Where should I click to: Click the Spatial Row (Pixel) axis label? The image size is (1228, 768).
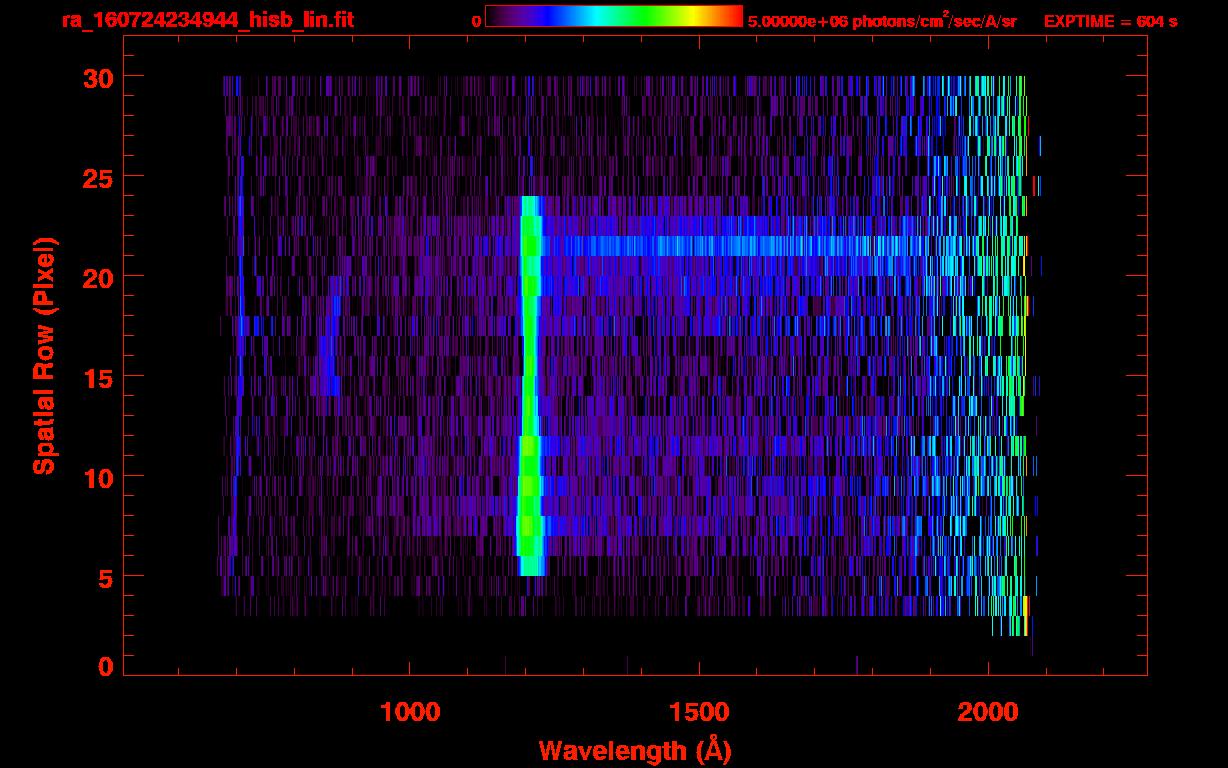[x=43, y=356]
